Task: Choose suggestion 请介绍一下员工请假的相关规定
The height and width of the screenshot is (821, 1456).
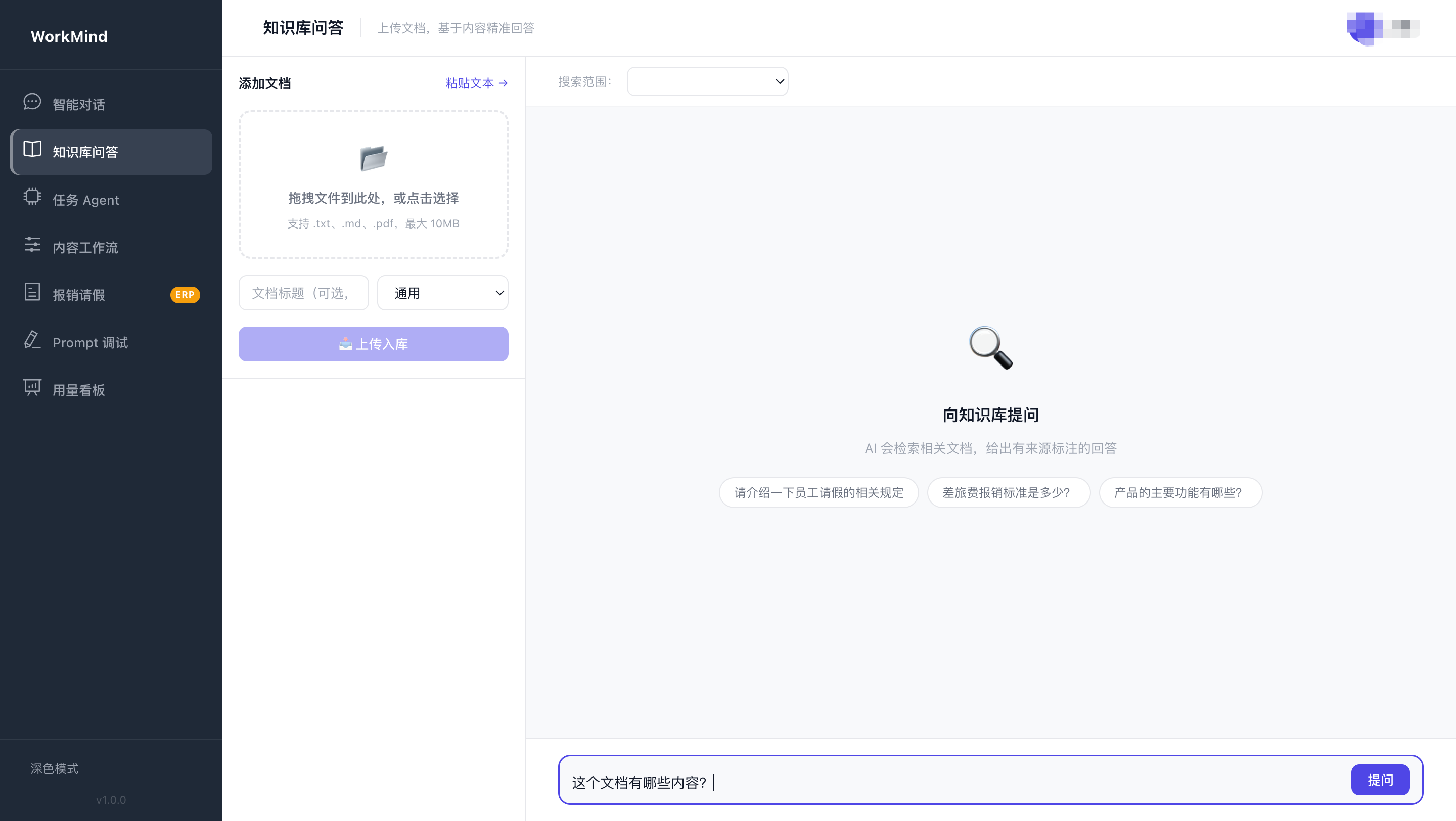Action: 818,493
